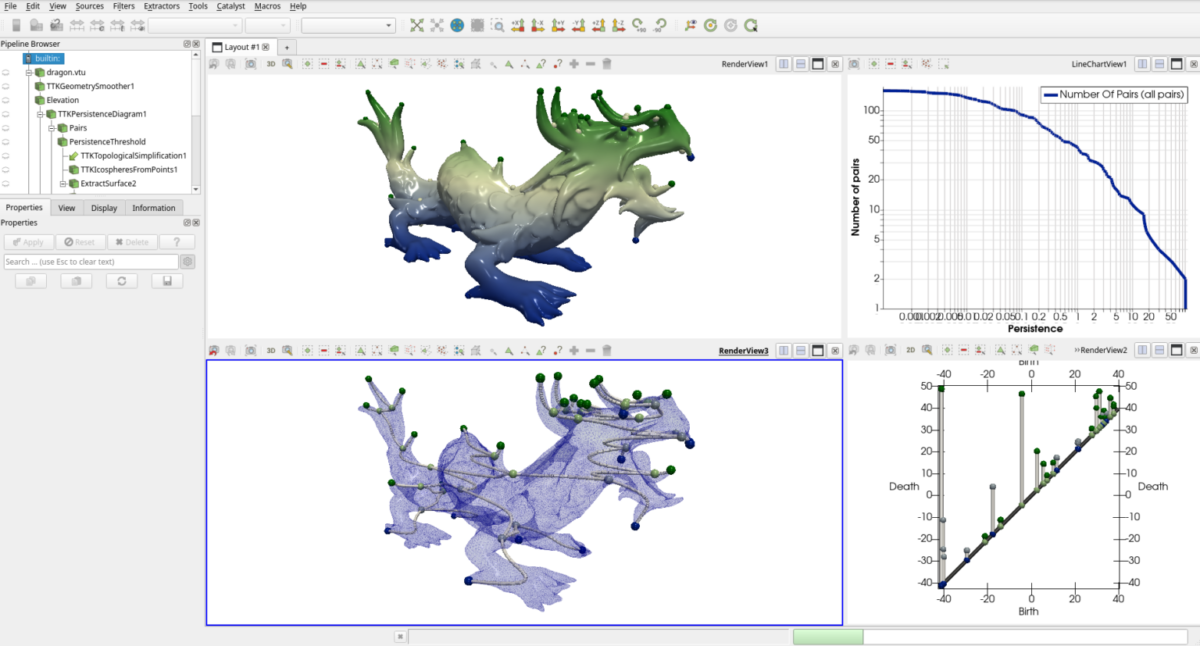Screen dimensions: 1200x646
Task: Collapse the TTKPersistenceDiagram1 tree node
Action: pyautogui.click(x=40, y=114)
